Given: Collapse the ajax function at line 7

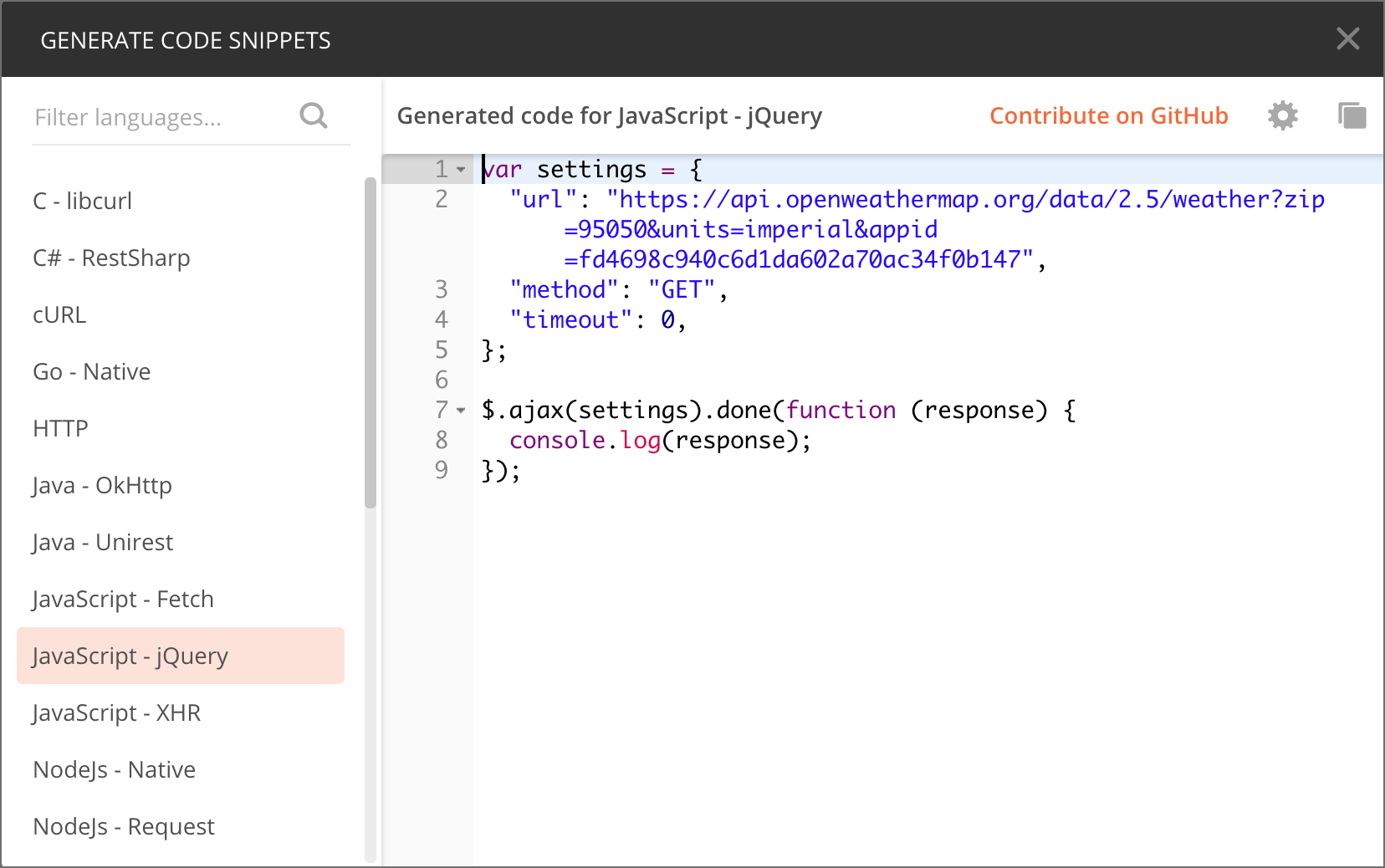Looking at the screenshot, I should click(x=460, y=411).
